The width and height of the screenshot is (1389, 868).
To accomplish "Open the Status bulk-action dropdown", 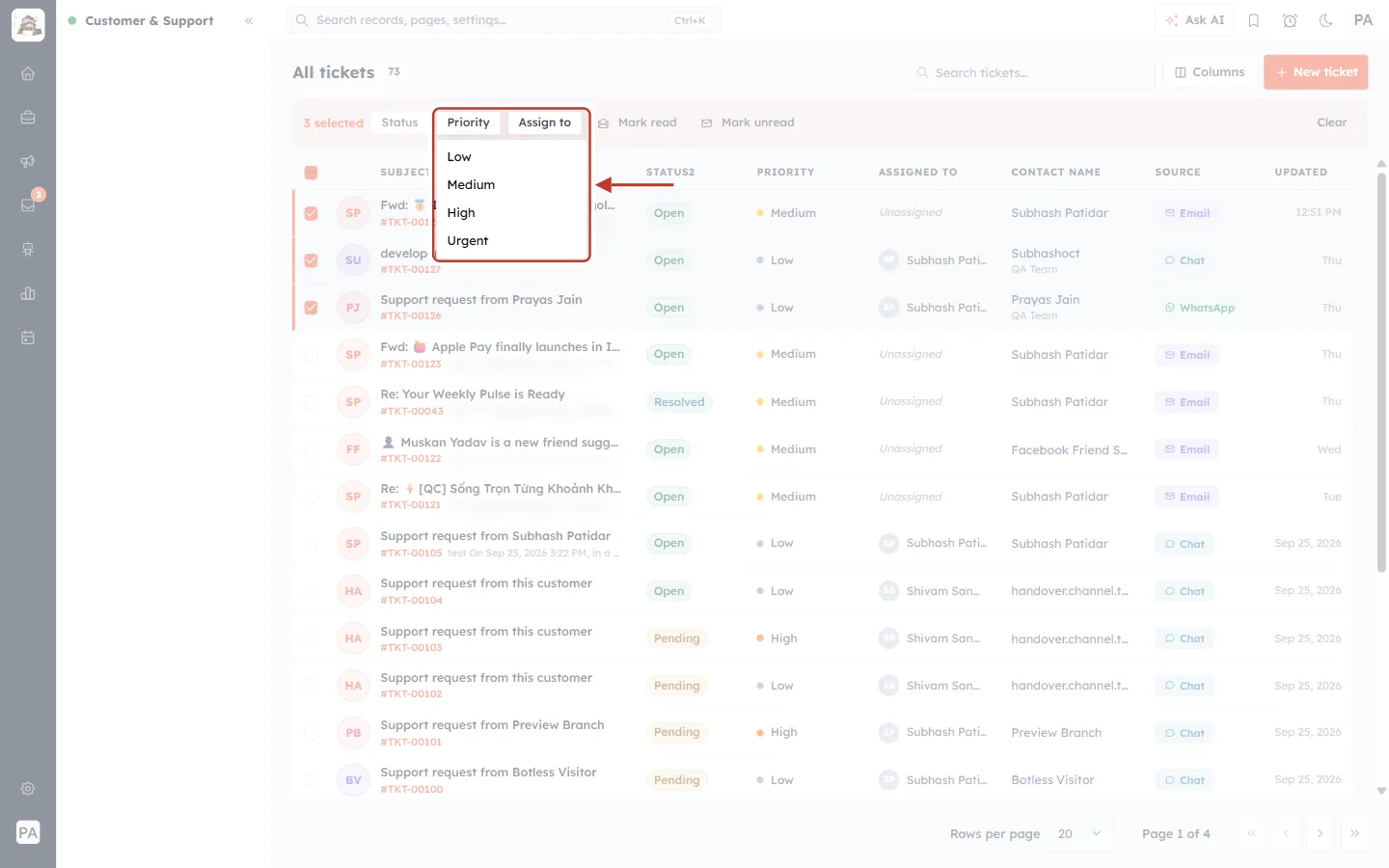I will [399, 122].
